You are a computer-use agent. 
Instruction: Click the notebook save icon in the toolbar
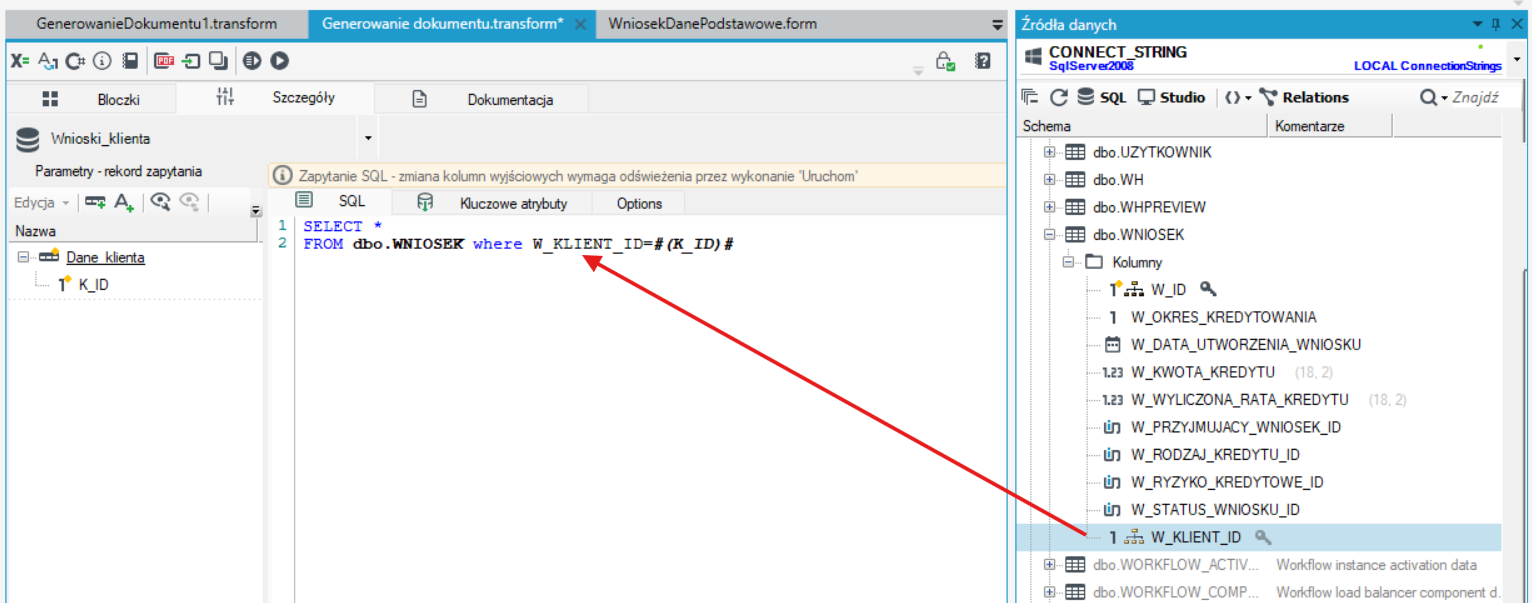click(x=130, y=61)
